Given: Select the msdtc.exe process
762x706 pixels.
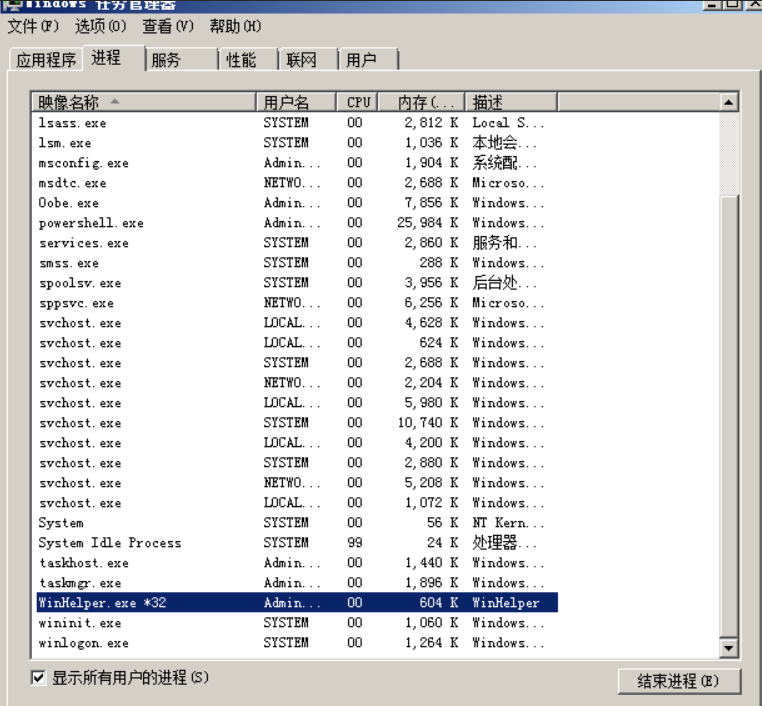Looking at the screenshot, I should point(295,183).
